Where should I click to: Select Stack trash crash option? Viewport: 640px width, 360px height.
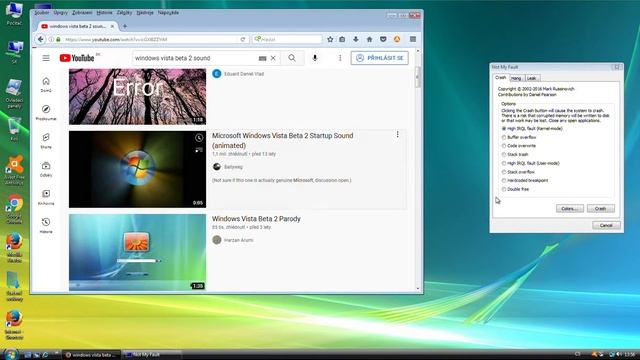point(515,154)
